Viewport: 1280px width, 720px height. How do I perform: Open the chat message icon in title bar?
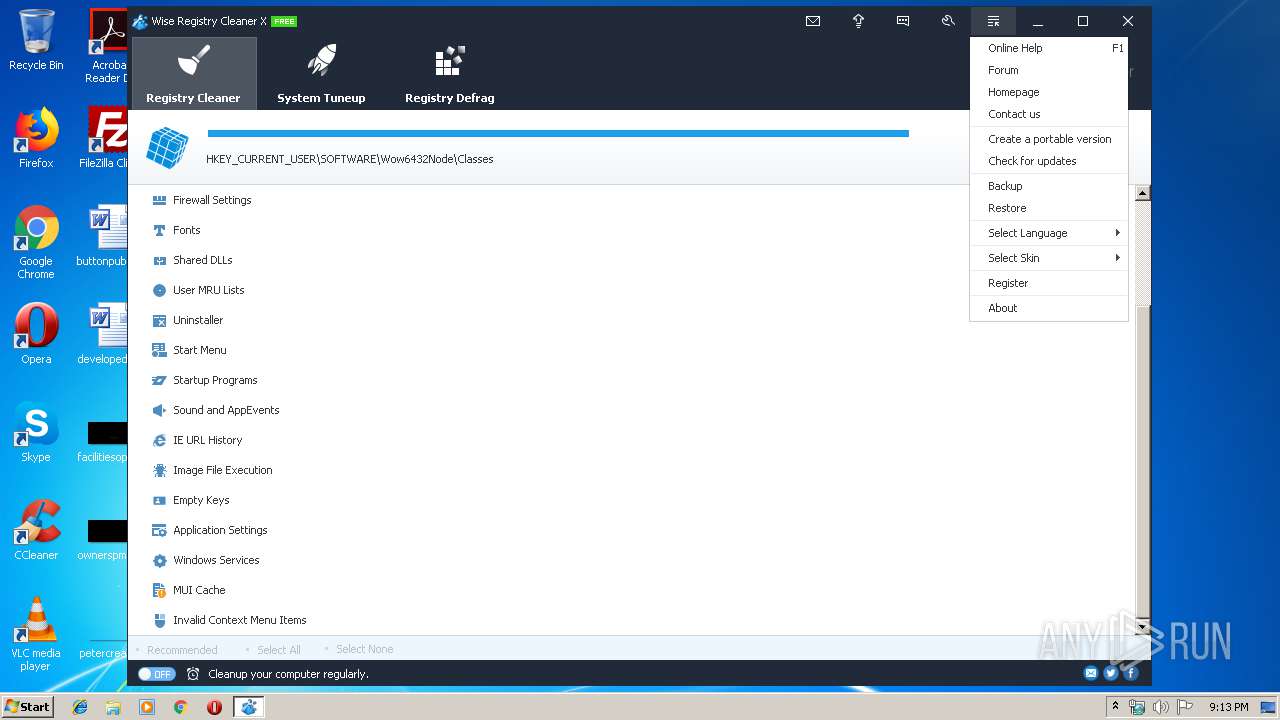click(x=903, y=21)
